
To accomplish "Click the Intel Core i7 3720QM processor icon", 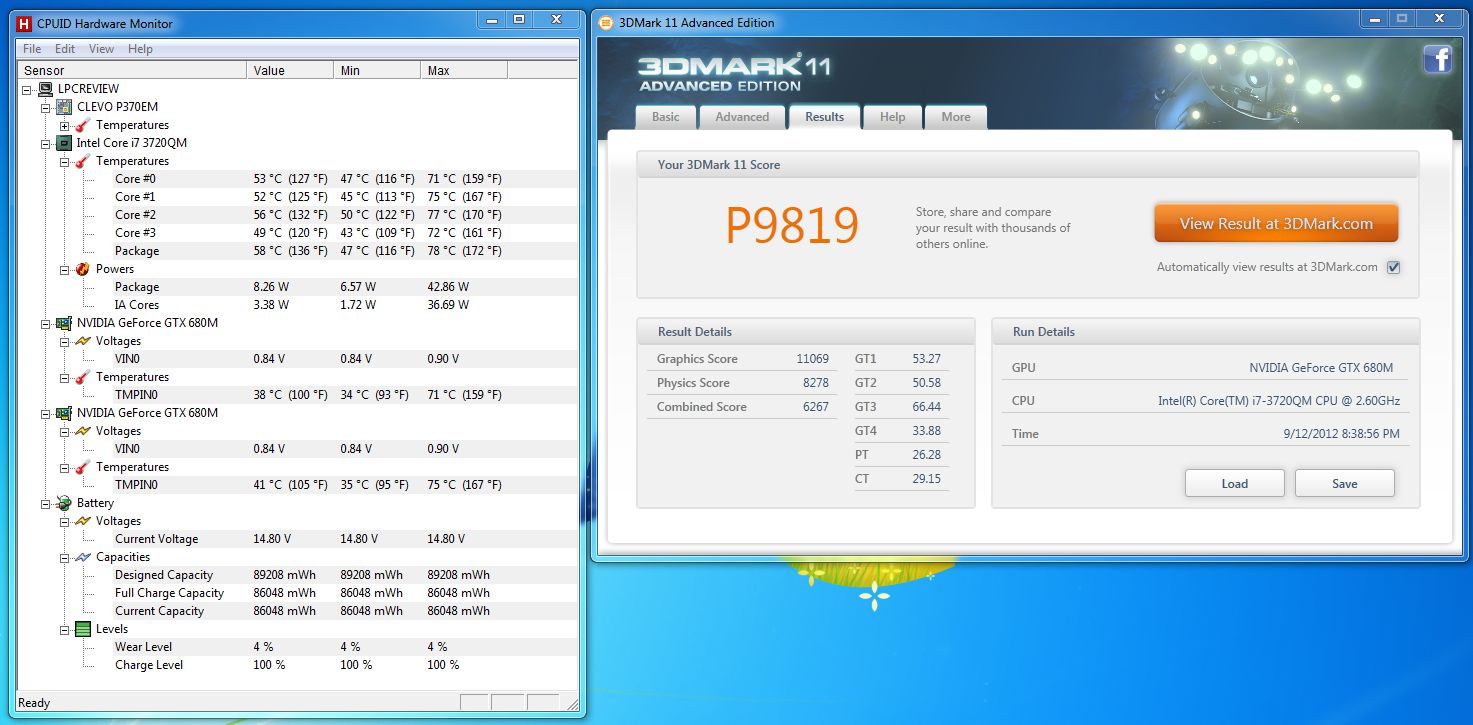I will [x=65, y=143].
